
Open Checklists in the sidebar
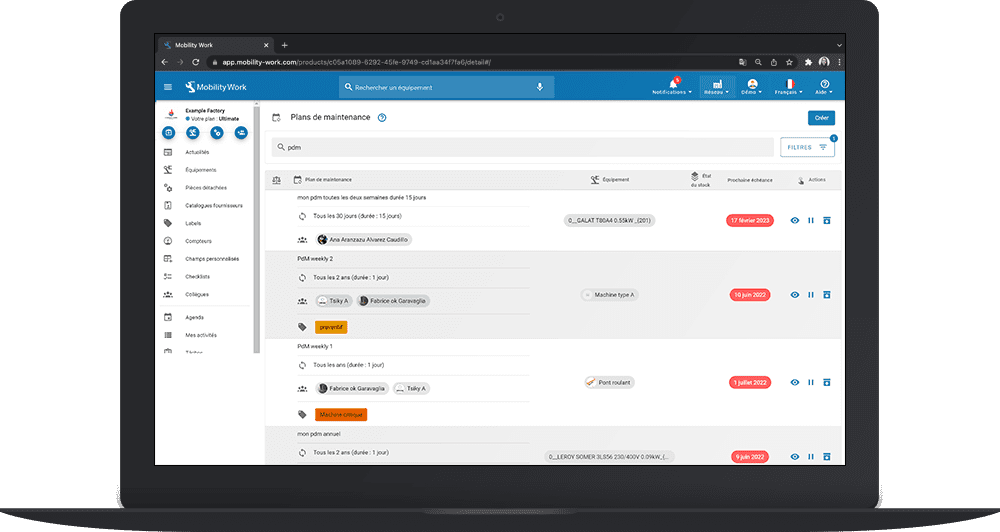[198, 277]
